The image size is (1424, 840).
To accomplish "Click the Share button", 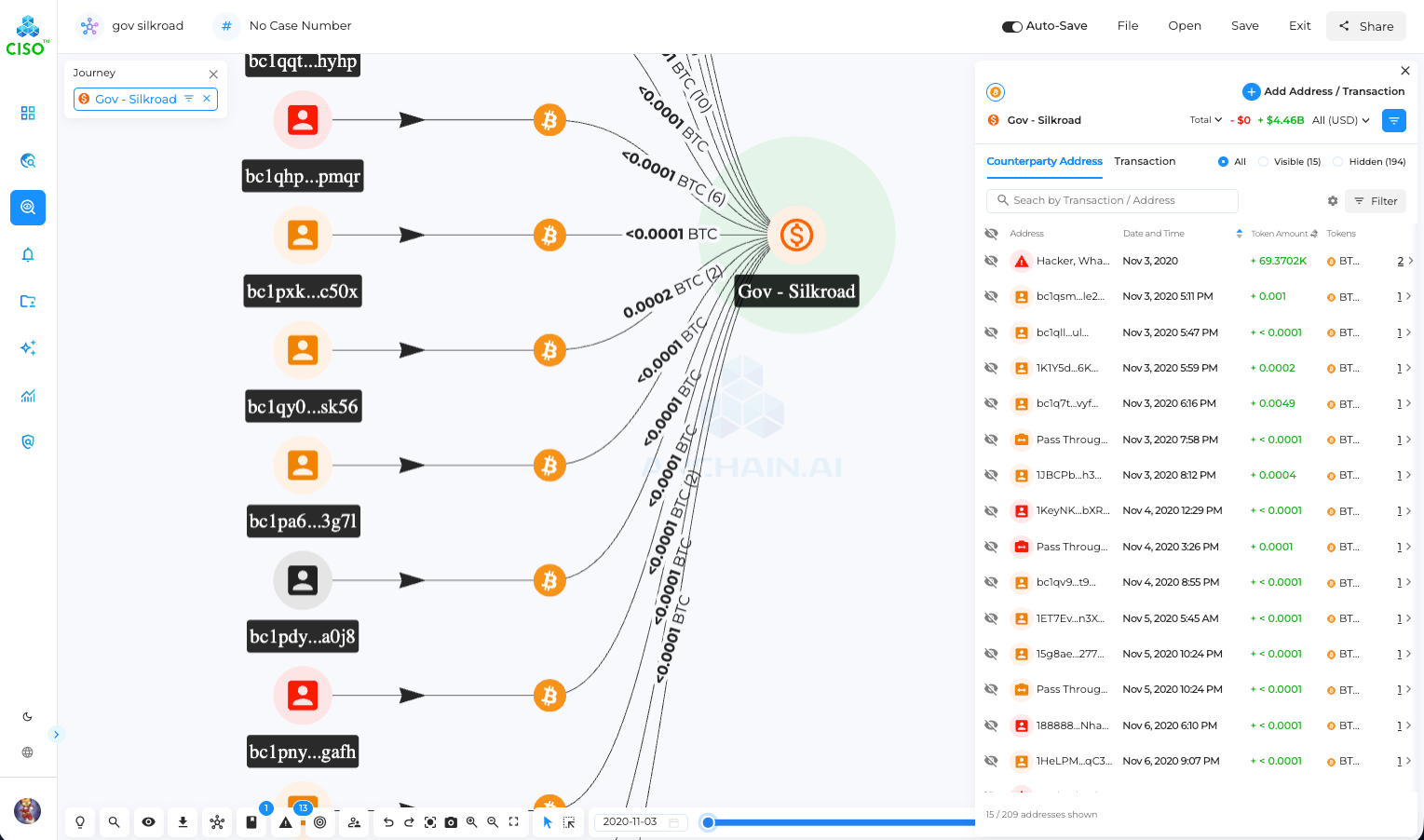I will 1366,26.
